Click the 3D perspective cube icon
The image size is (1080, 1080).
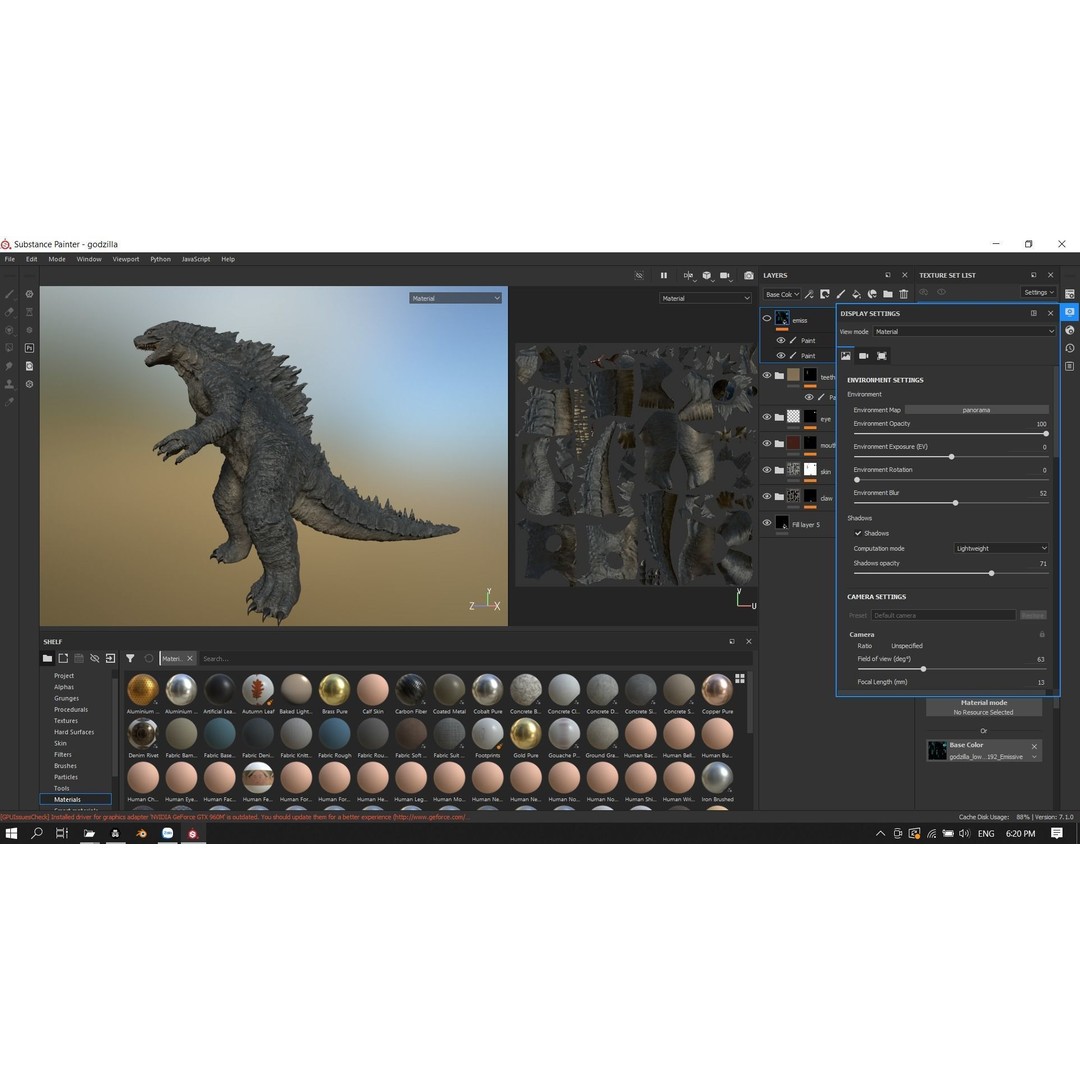coord(707,276)
